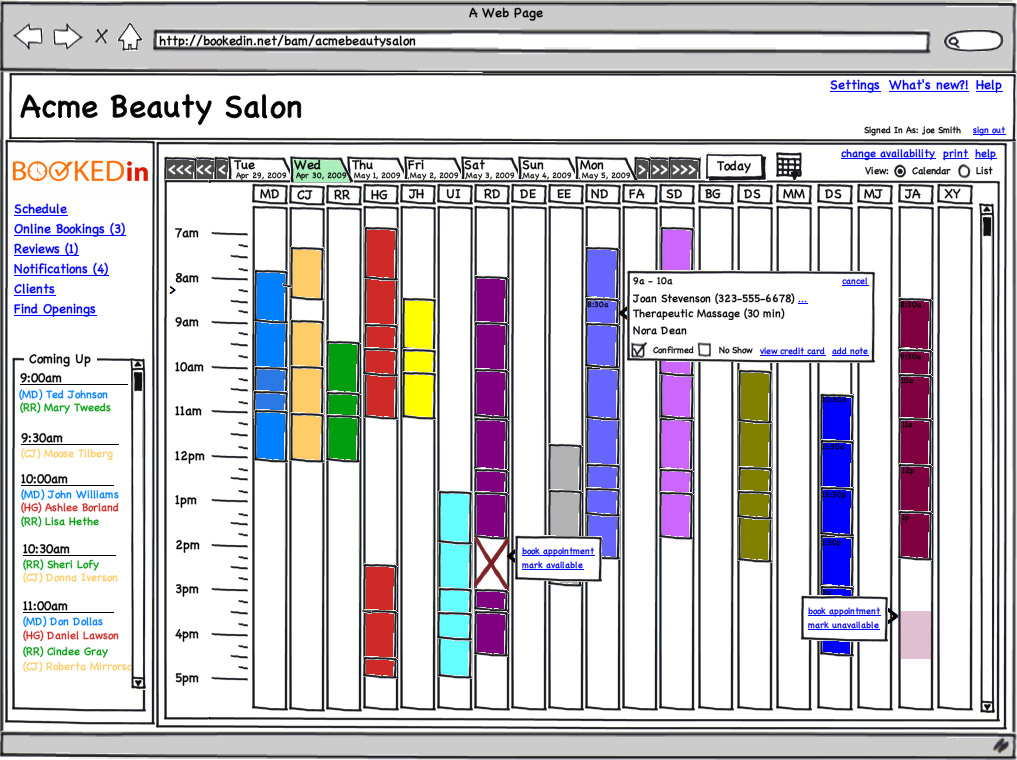Open the calendar date picker icon

(x=789, y=166)
